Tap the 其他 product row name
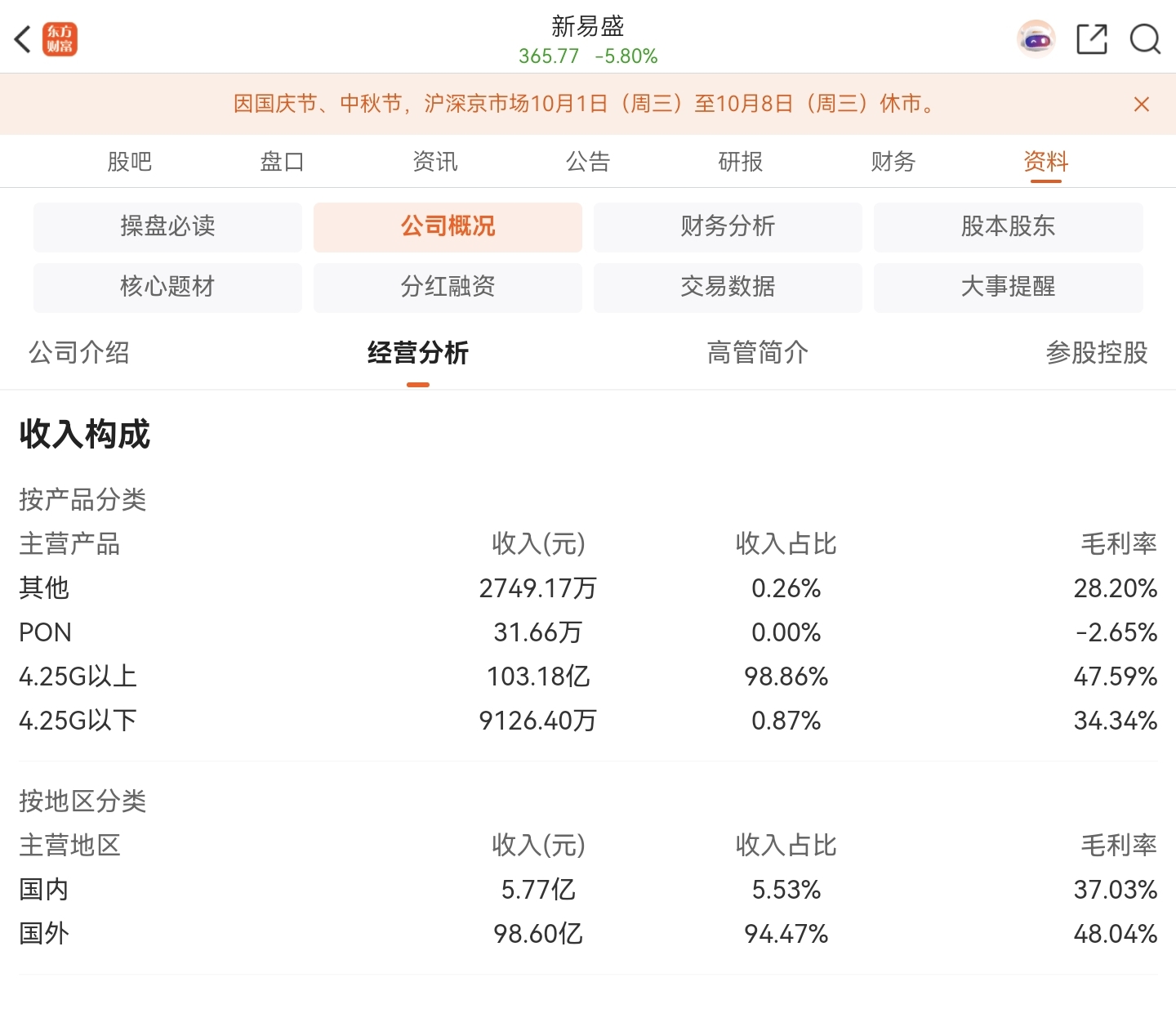 coord(44,588)
